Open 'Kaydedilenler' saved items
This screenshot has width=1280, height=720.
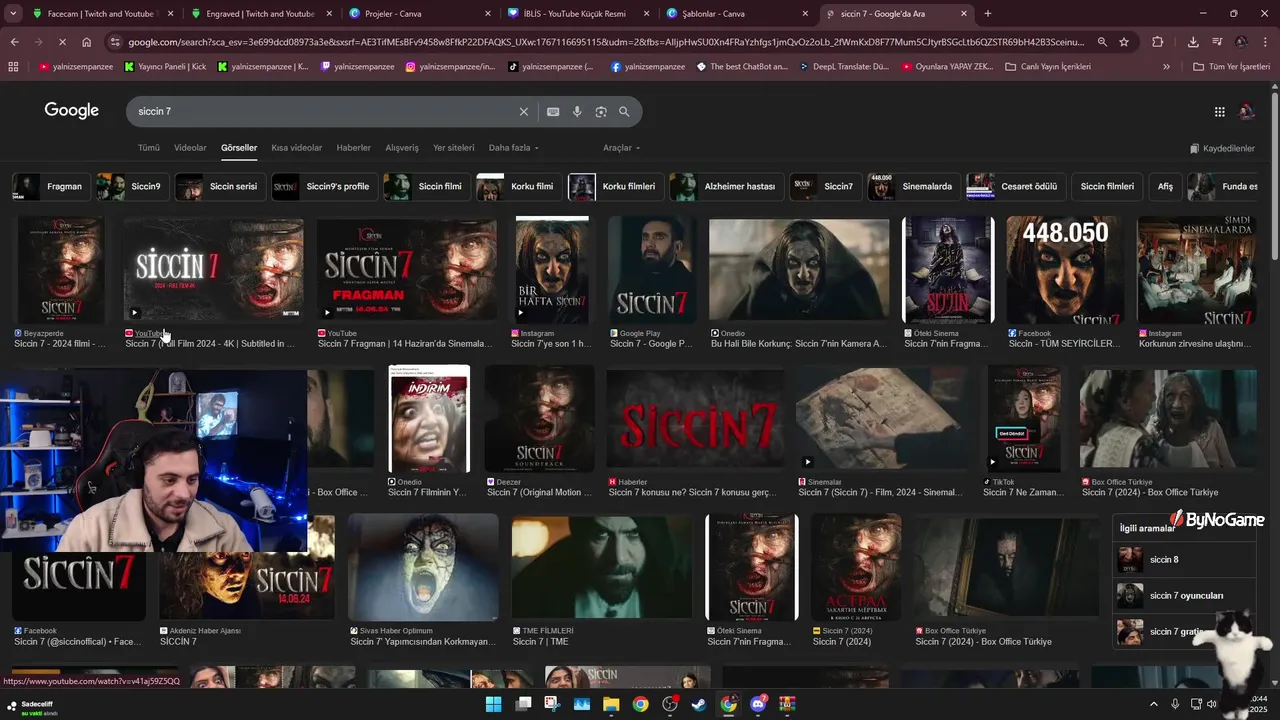[1222, 148]
